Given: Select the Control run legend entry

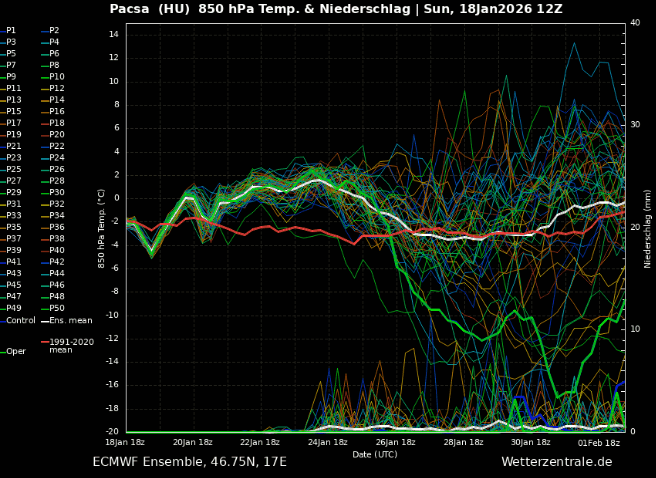Looking at the screenshot, I should pyautogui.click(x=20, y=320).
